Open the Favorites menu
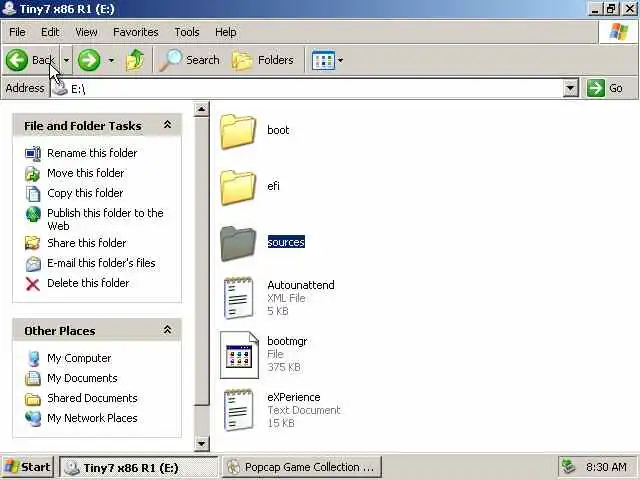 pos(136,32)
